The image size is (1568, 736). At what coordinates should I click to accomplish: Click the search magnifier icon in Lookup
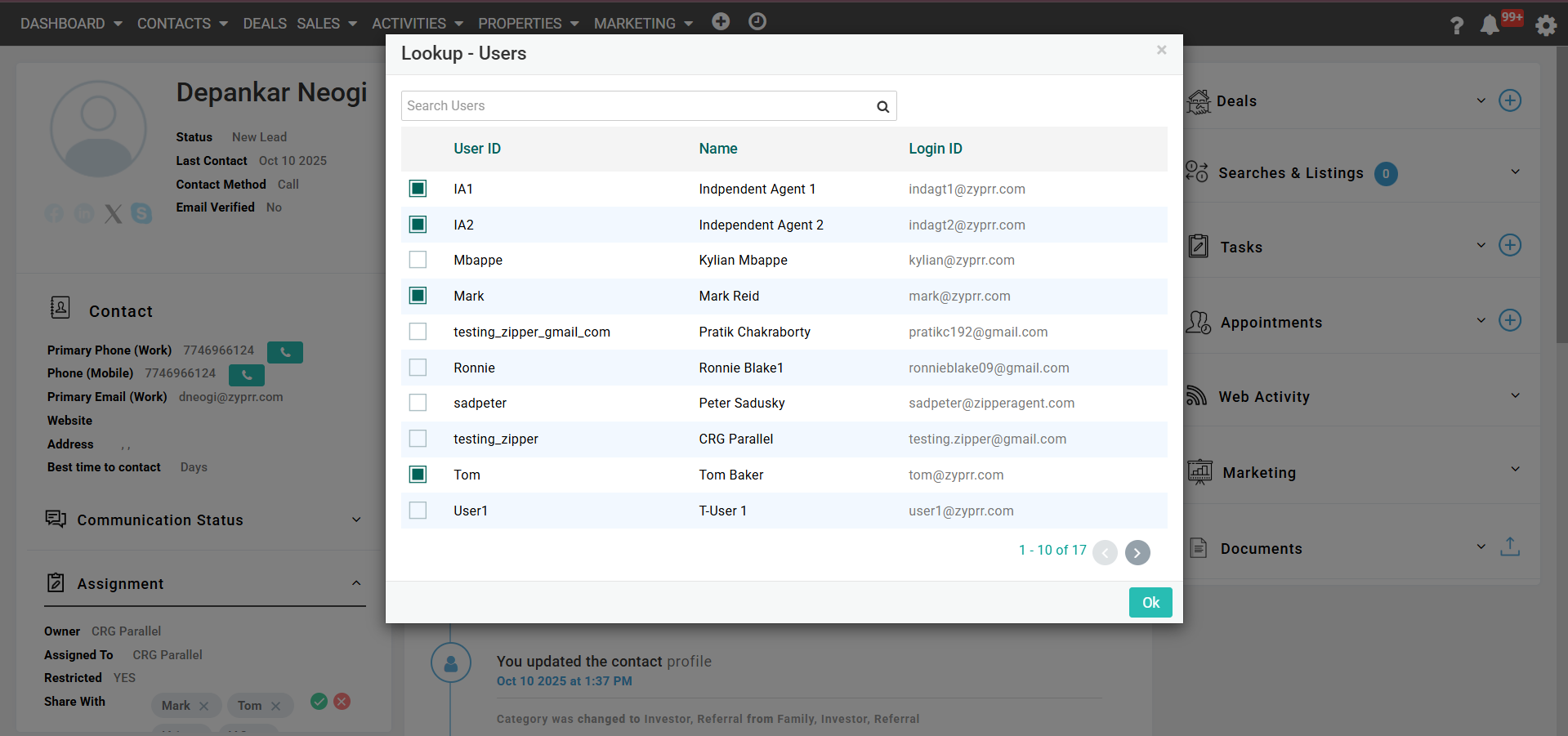coord(882,106)
